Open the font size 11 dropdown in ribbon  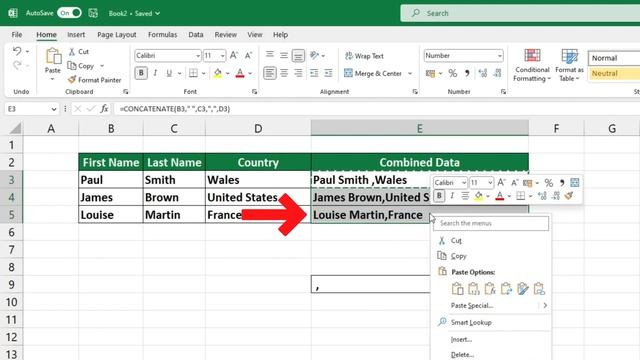tap(222, 56)
